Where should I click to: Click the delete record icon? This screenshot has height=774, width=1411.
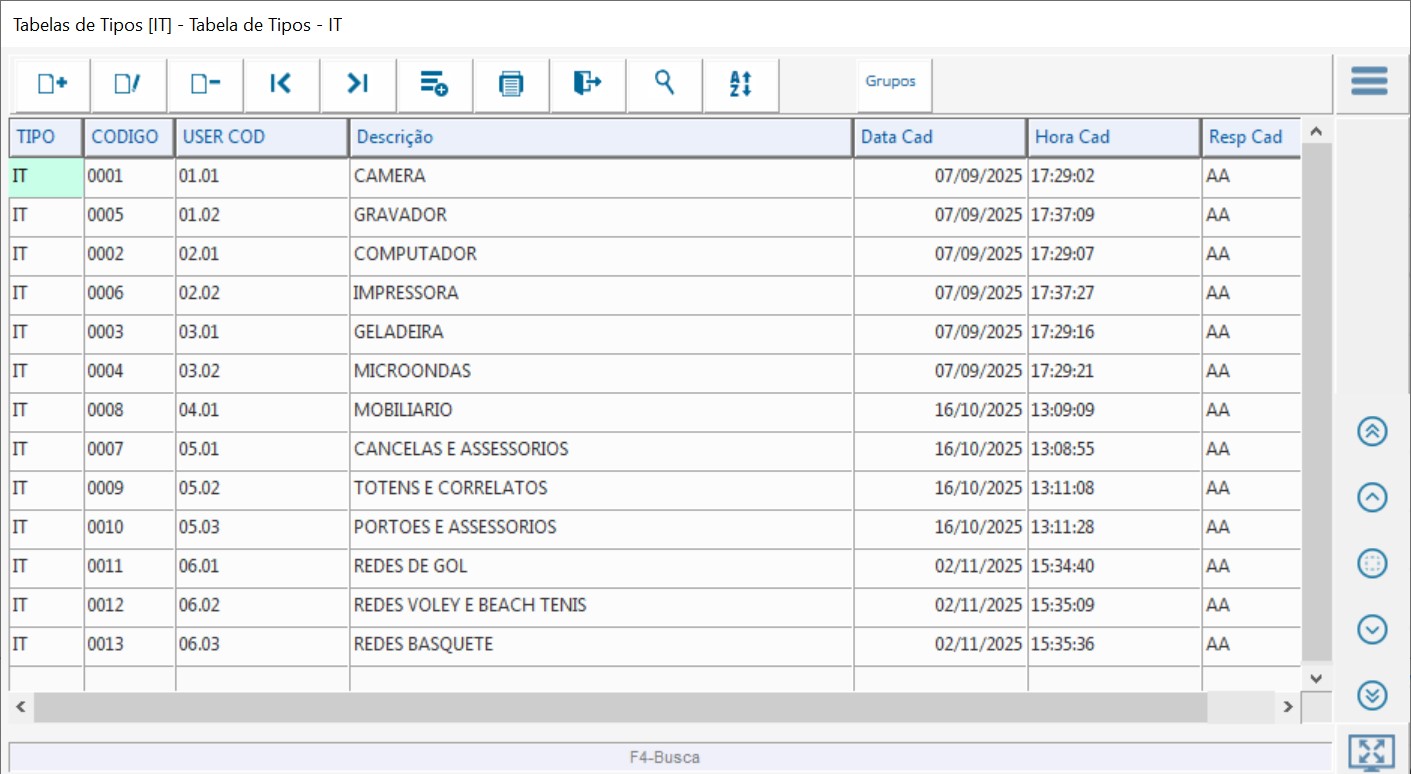tap(205, 84)
